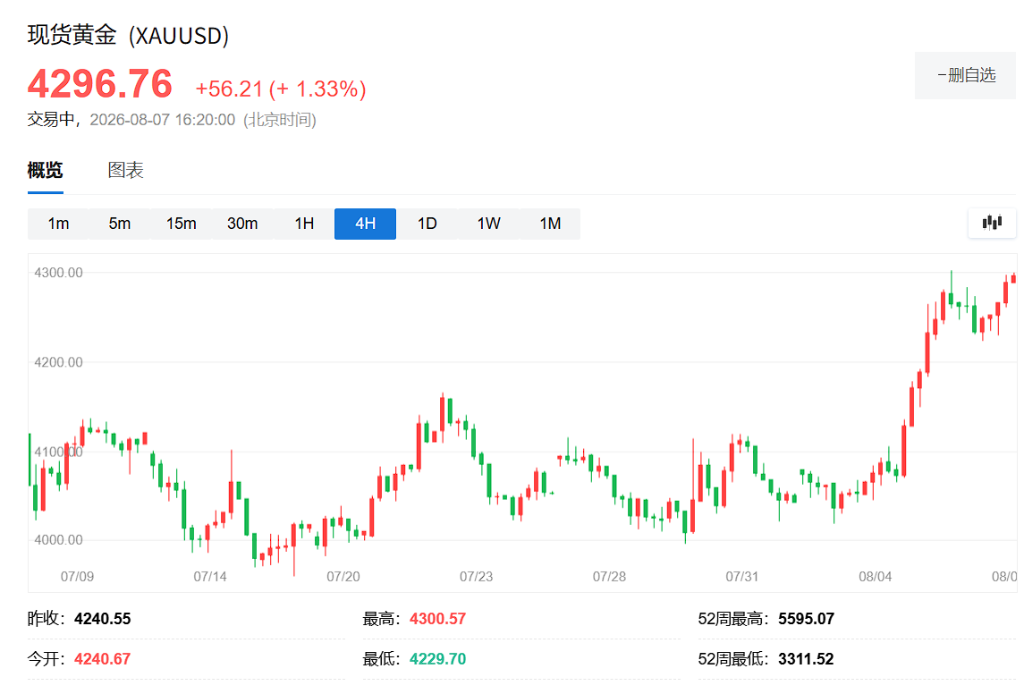
Task: Click the 07/23 date marker on axis
Action: 476,577
